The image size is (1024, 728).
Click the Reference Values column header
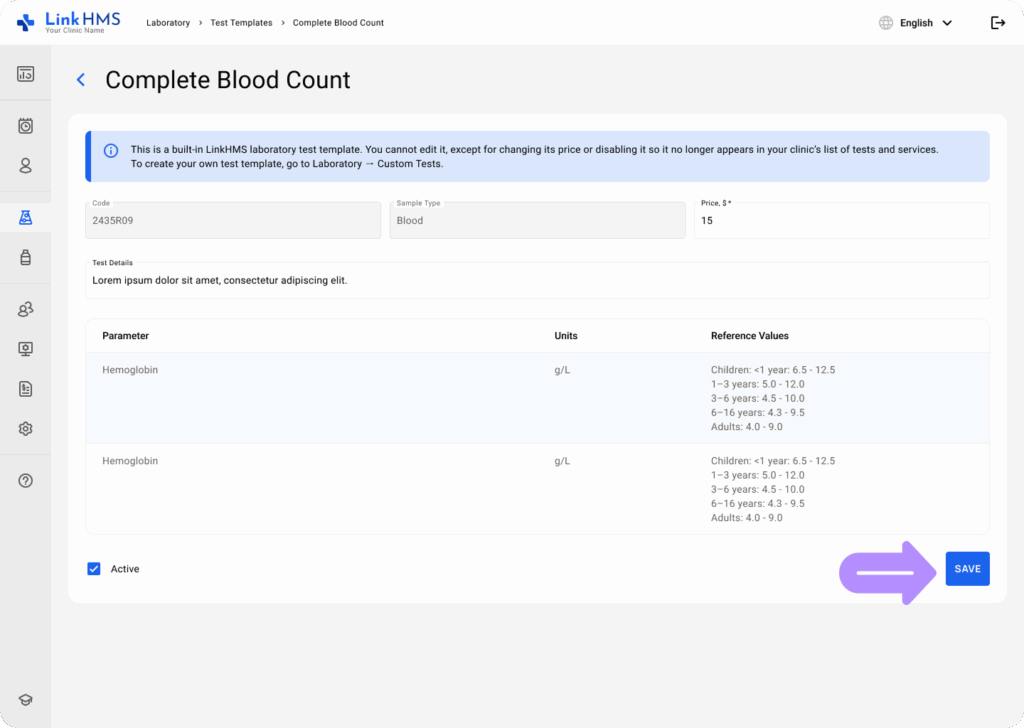750,336
